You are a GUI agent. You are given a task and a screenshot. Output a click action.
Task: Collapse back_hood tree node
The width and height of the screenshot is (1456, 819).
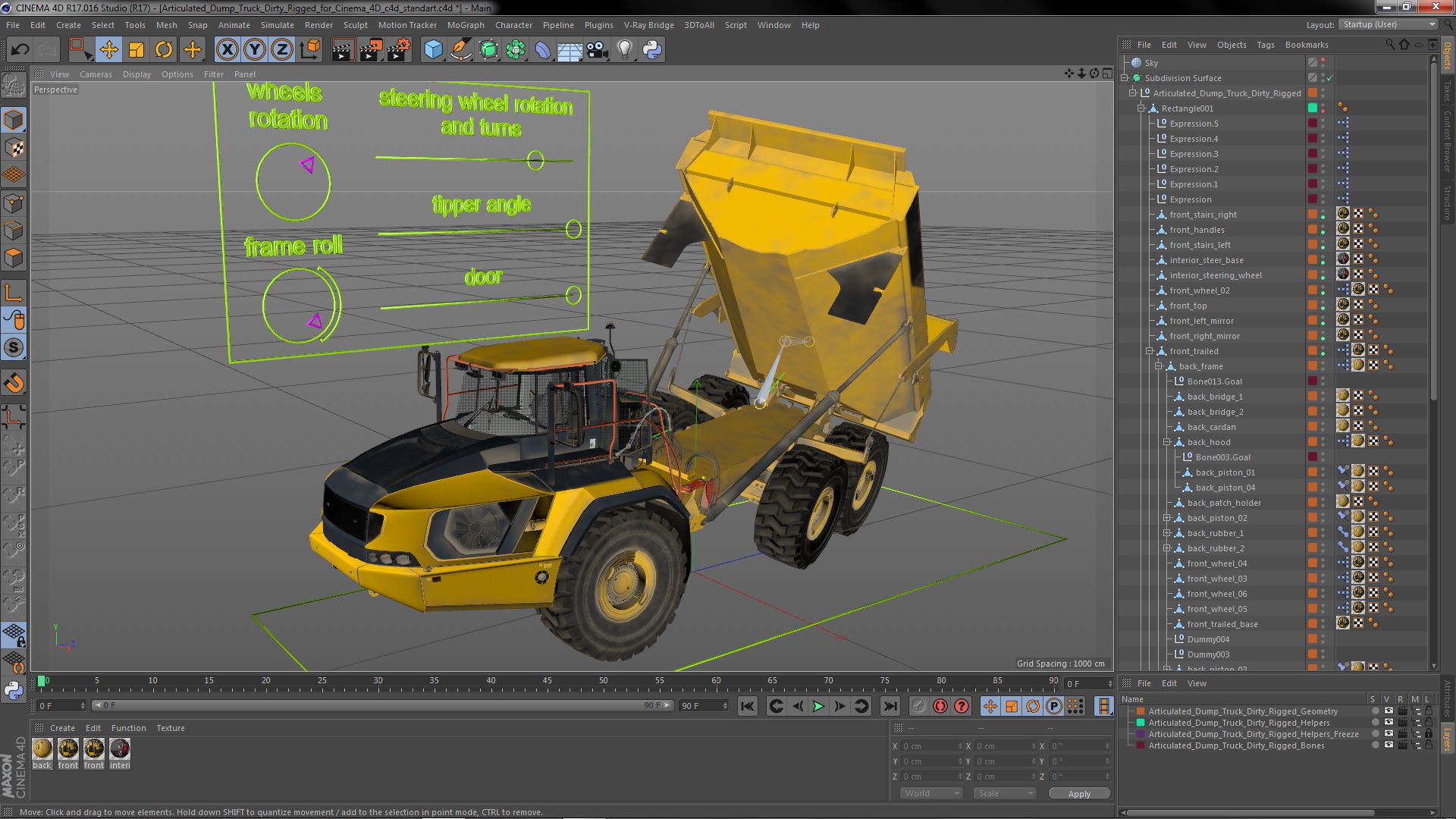[1168, 442]
